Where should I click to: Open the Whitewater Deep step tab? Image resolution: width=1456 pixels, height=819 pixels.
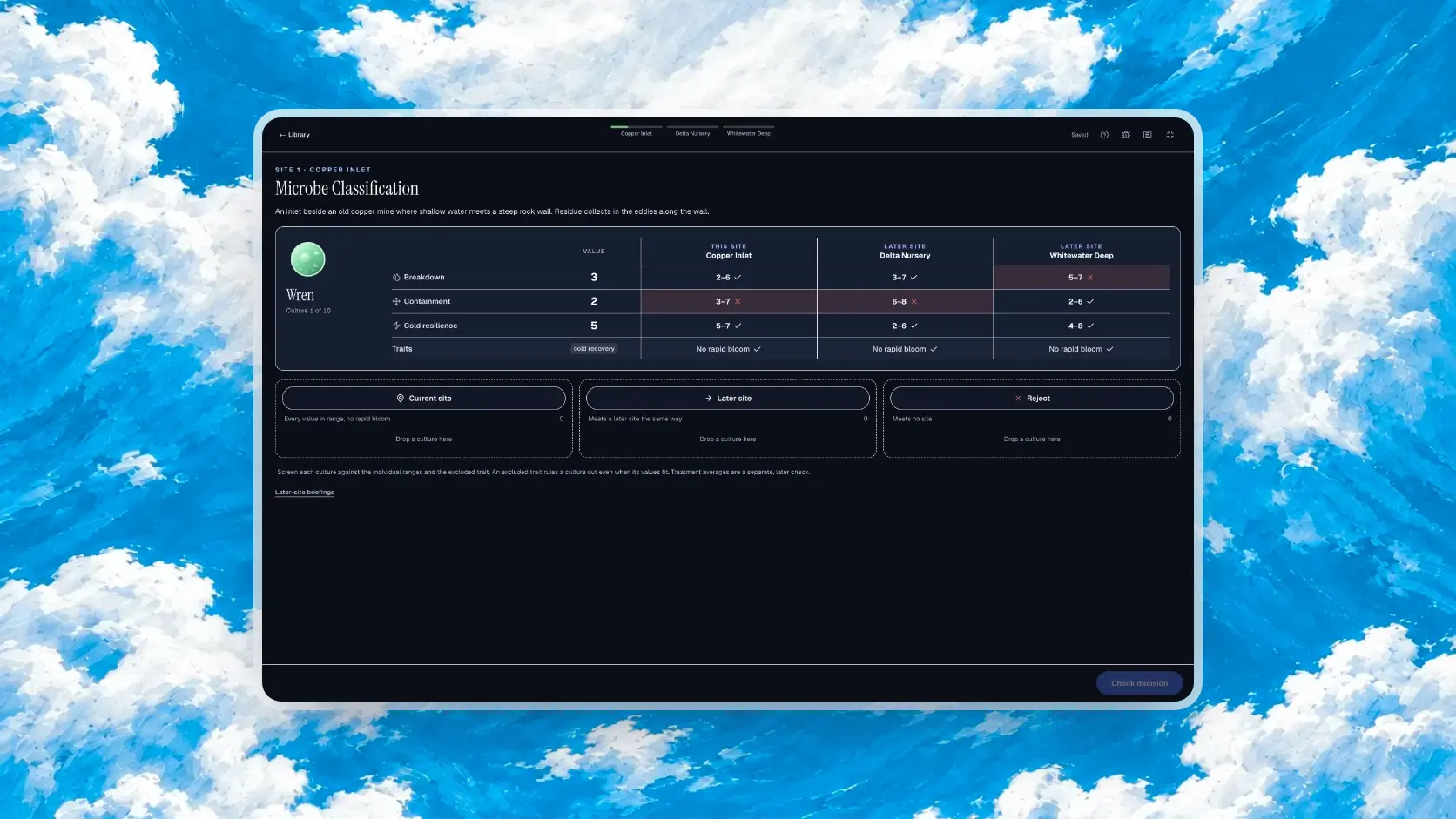coord(749,131)
